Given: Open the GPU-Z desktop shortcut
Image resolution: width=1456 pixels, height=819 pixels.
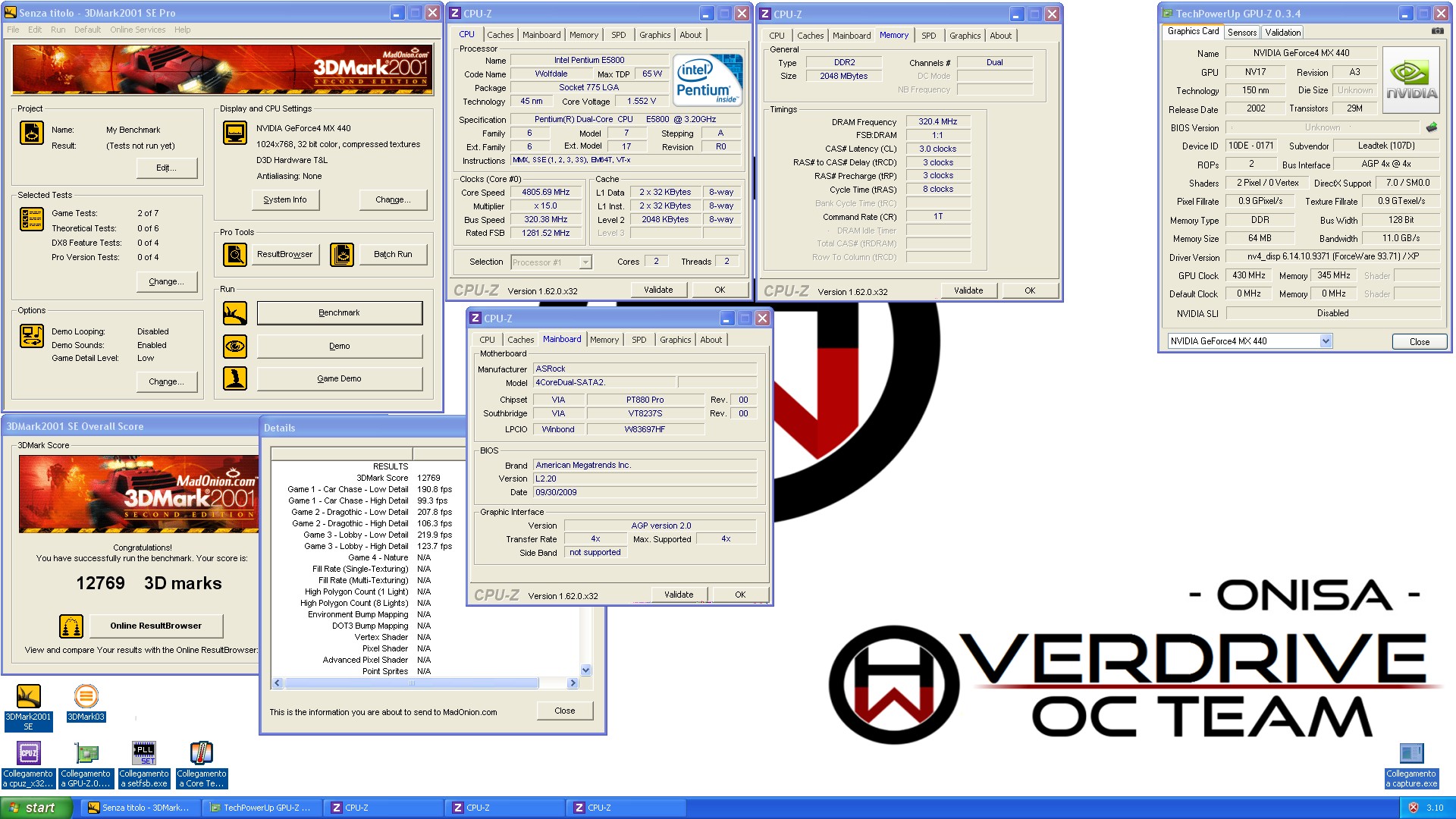Looking at the screenshot, I should [x=86, y=764].
